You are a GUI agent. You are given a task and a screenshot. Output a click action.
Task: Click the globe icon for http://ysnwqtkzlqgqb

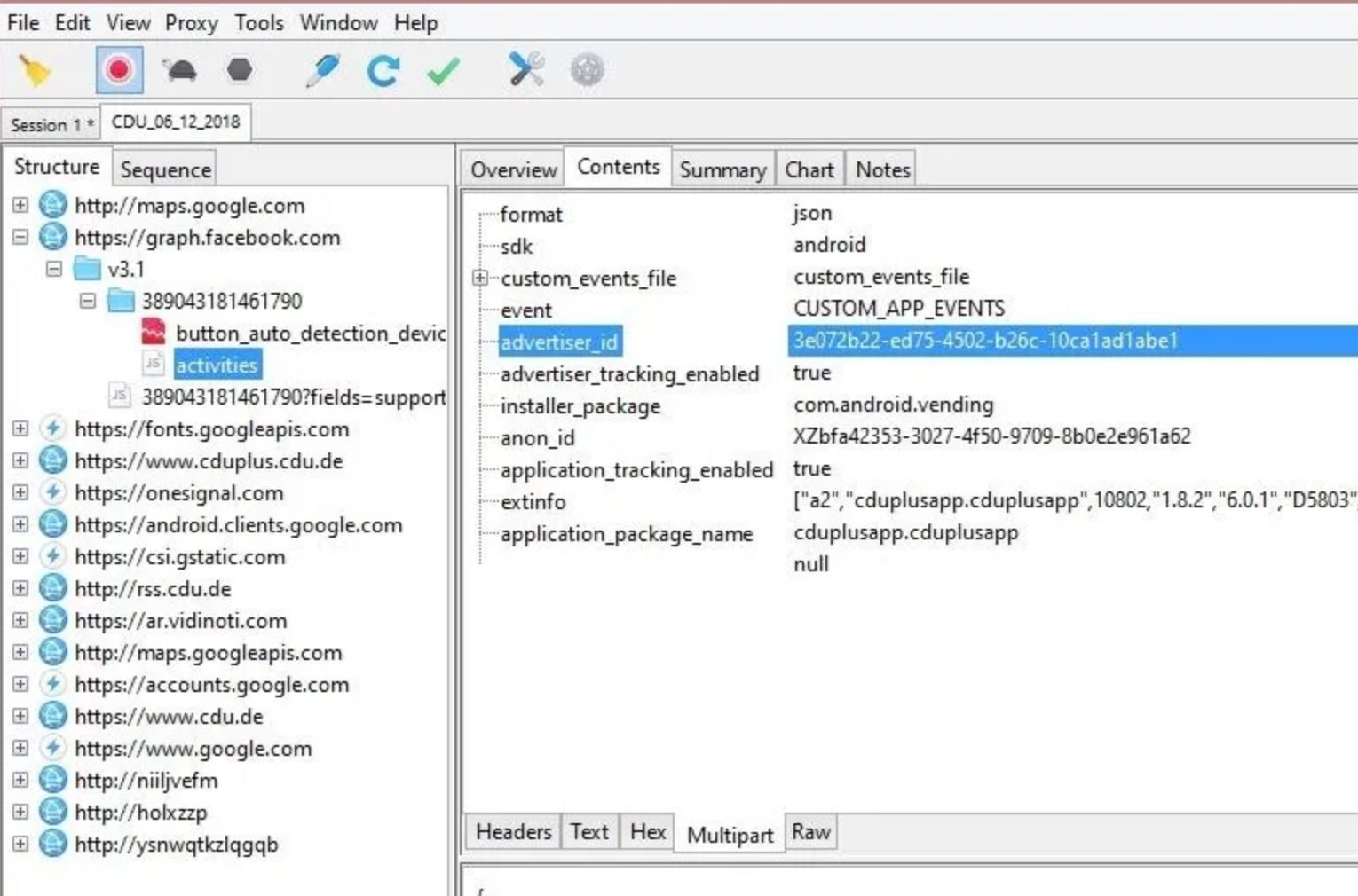[x=53, y=844]
